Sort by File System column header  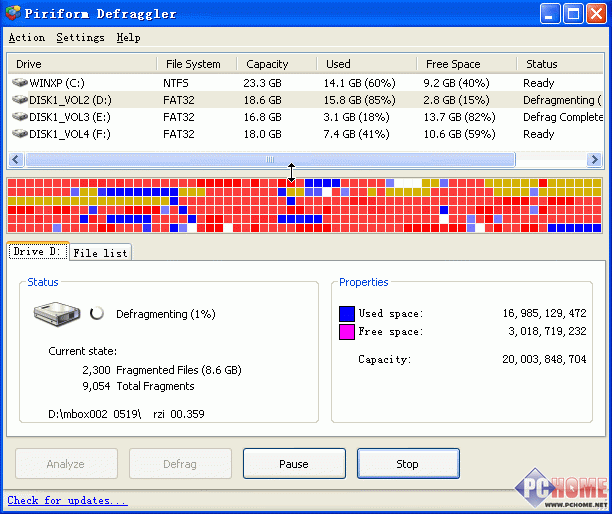pos(197,64)
